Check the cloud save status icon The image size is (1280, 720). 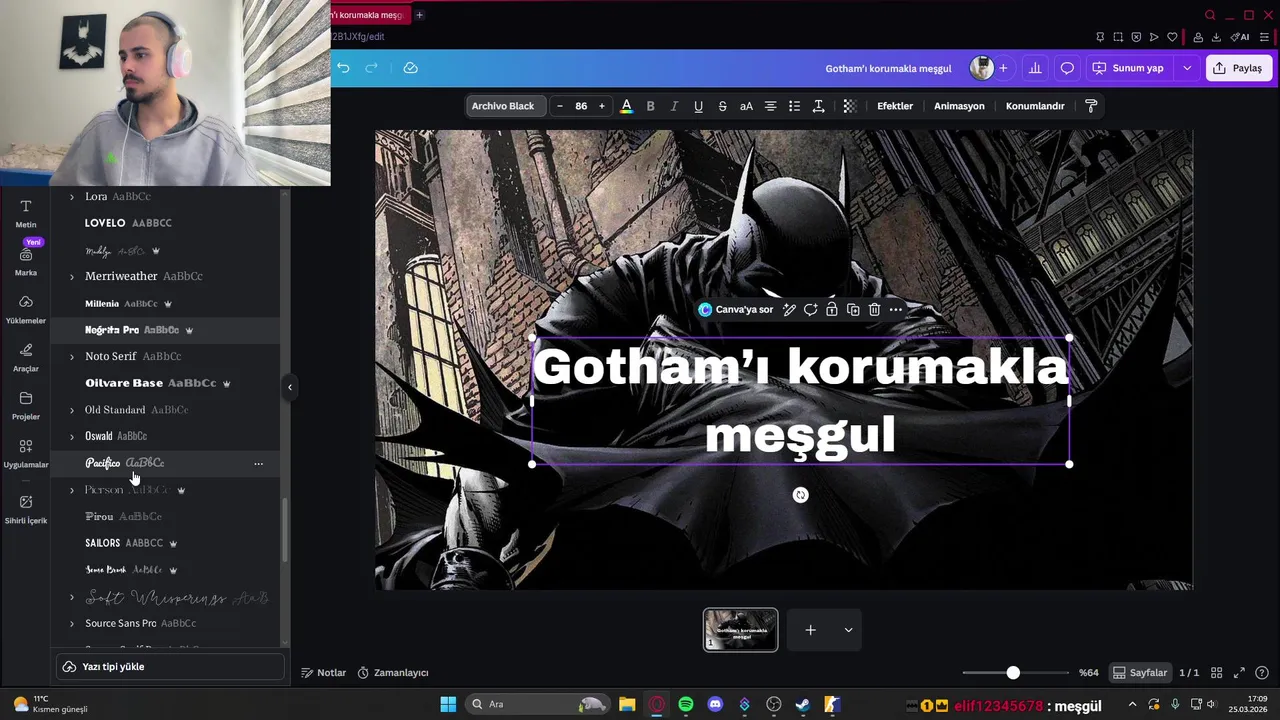(x=410, y=68)
